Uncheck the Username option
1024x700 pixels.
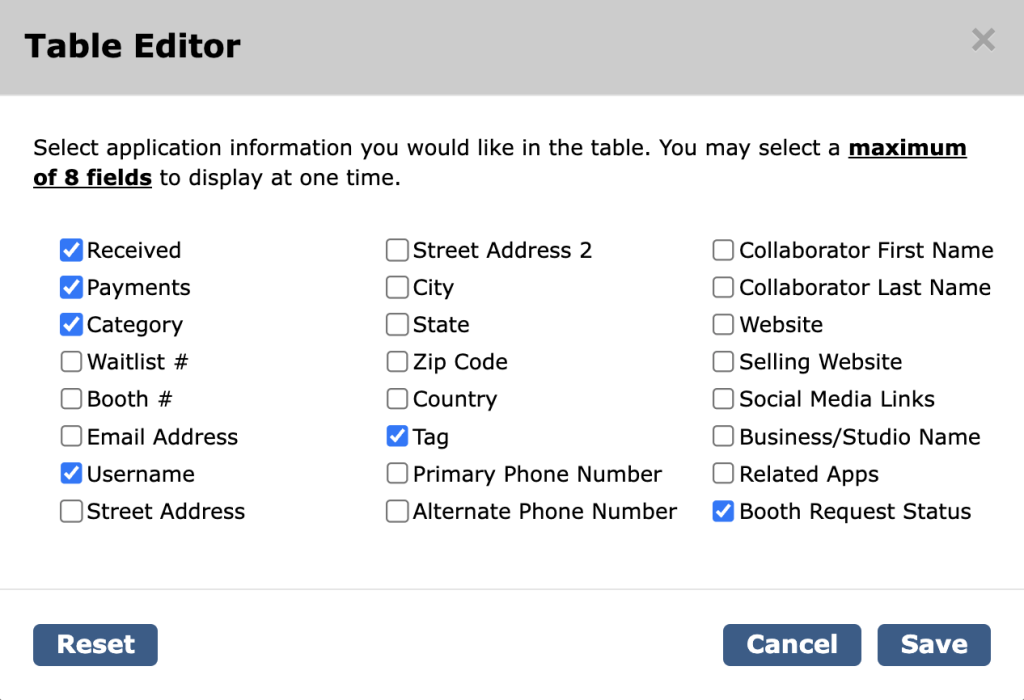coord(71,473)
